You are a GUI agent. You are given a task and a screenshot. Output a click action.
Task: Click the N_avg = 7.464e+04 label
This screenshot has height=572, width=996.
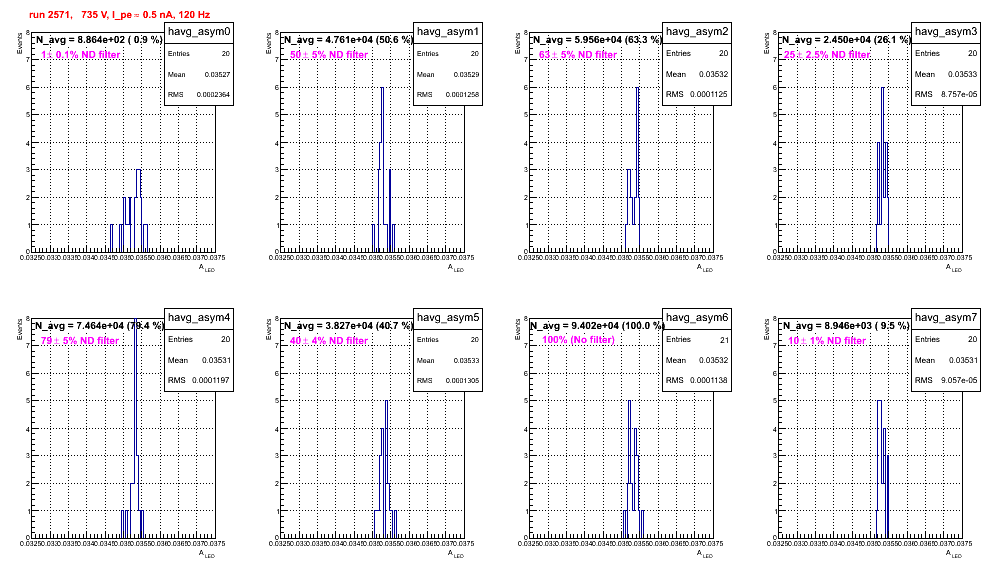tap(98, 325)
